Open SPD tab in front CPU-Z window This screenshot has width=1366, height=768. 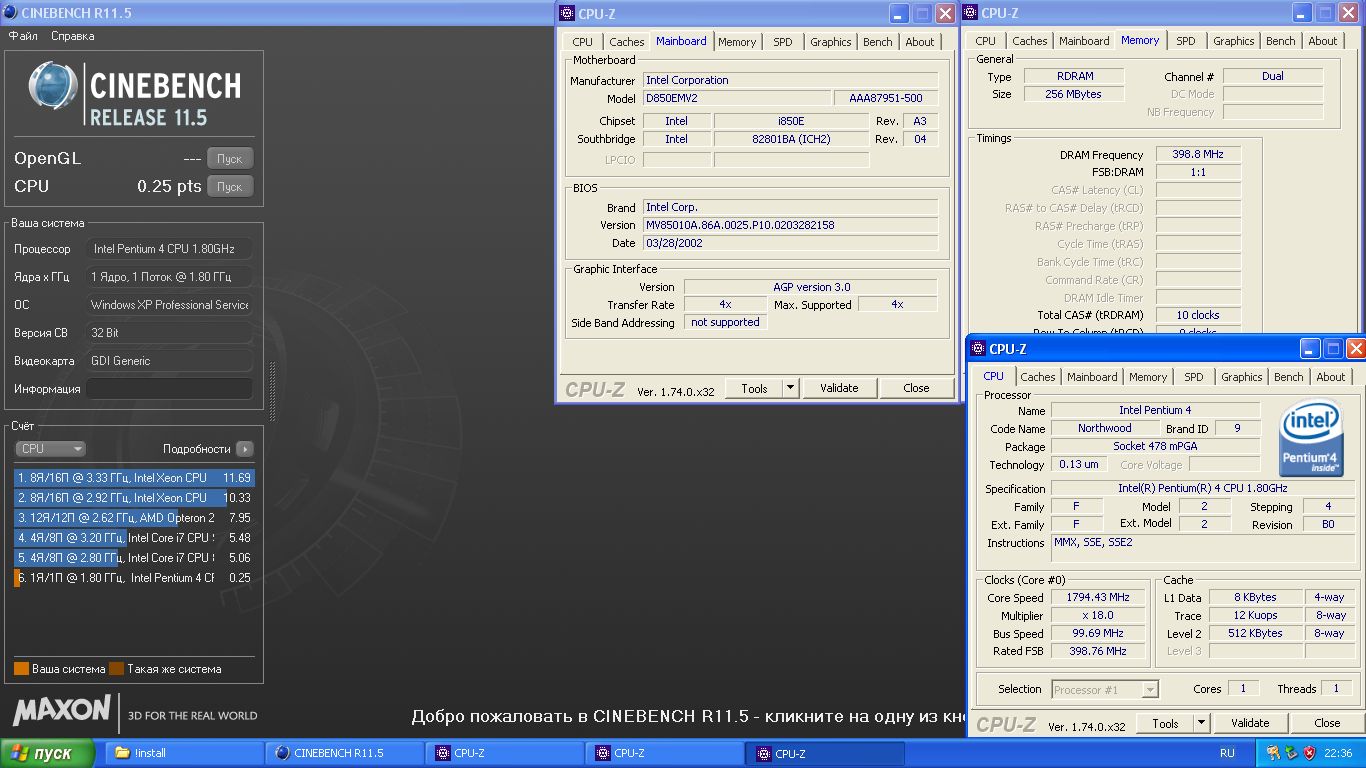pyautogui.click(x=1194, y=378)
